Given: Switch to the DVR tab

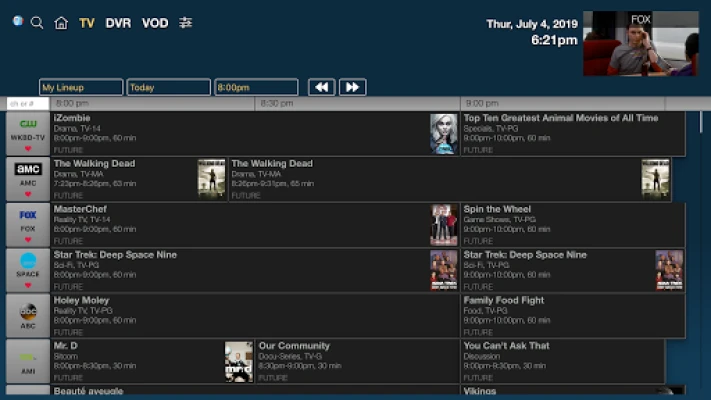Looking at the screenshot, I should [x=118, y=23].
